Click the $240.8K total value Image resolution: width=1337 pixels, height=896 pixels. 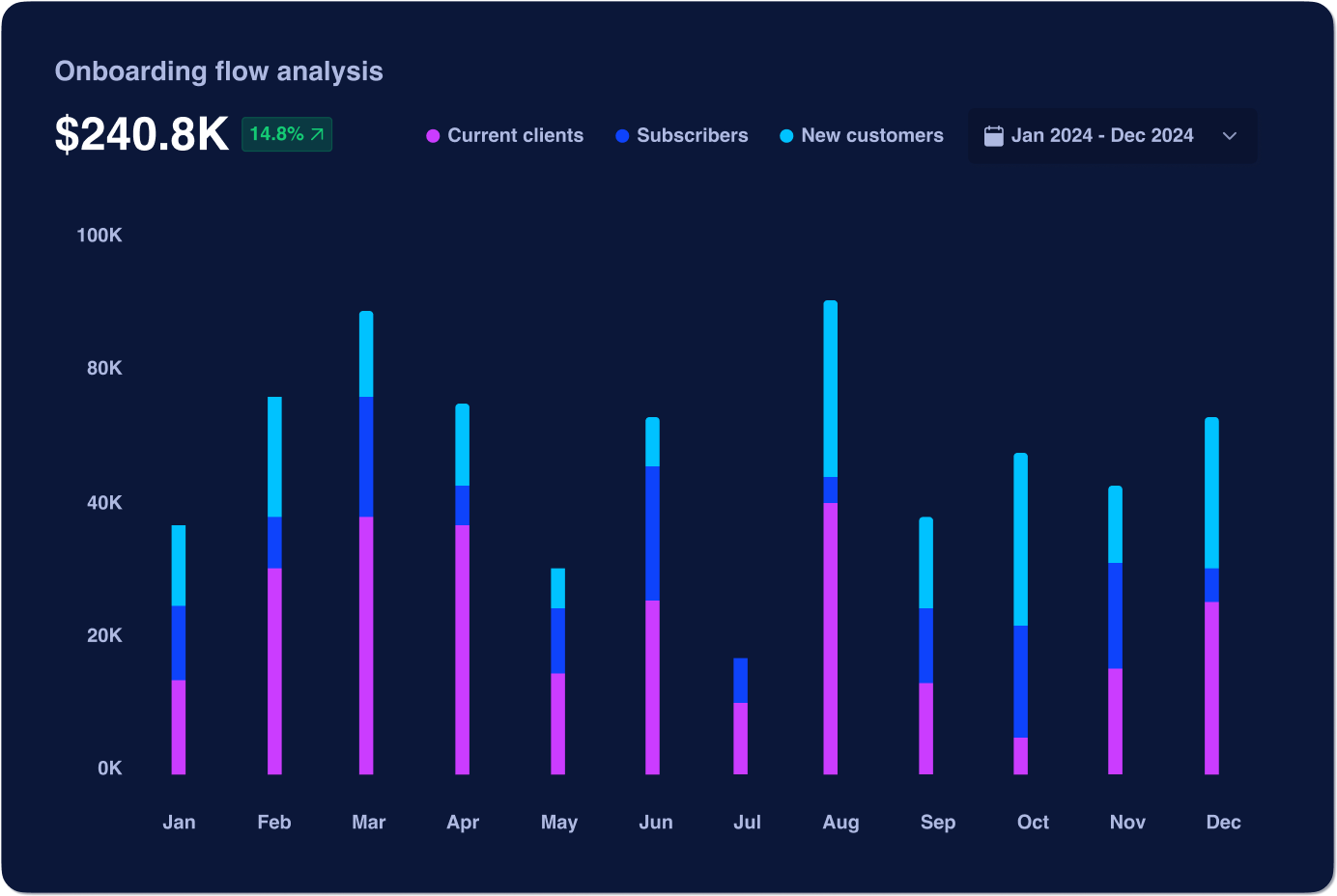142,134
